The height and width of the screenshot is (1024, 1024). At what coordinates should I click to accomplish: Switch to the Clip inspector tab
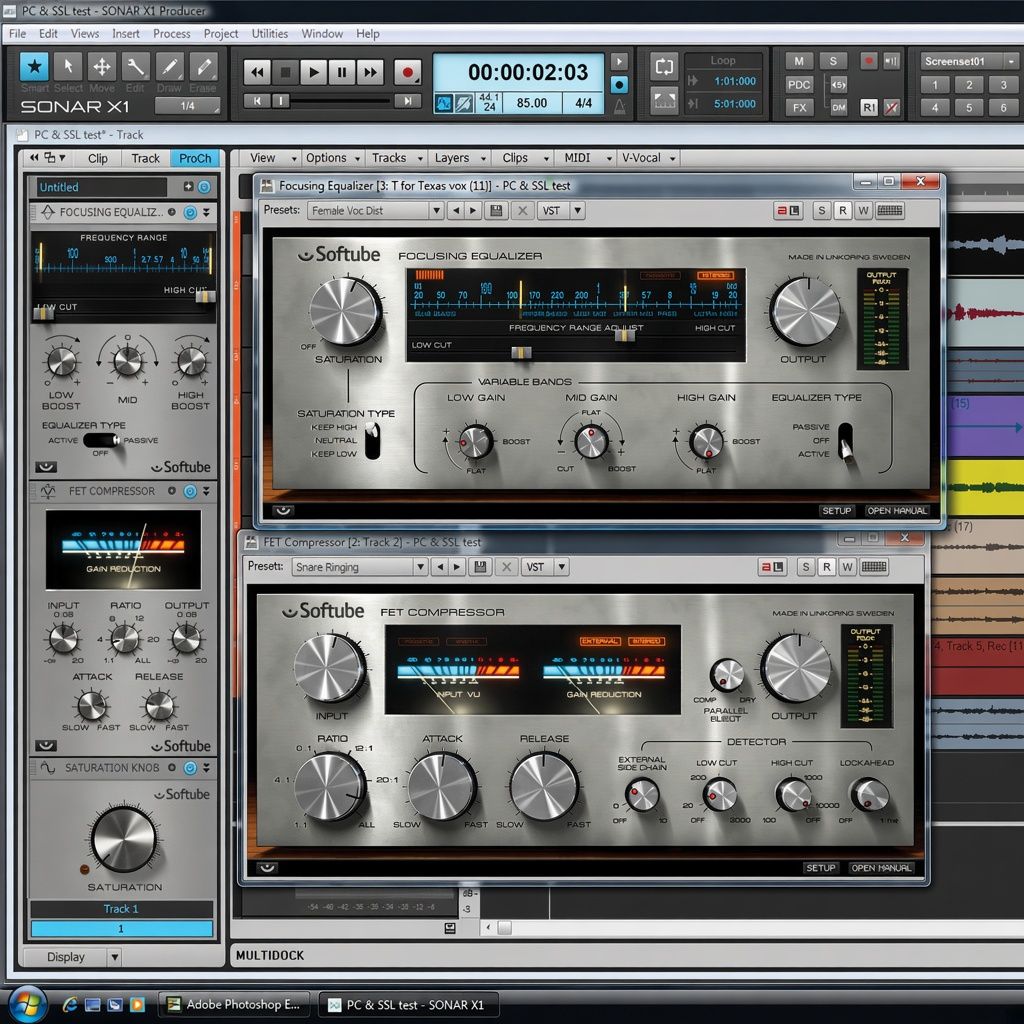[x=98, y=158]
